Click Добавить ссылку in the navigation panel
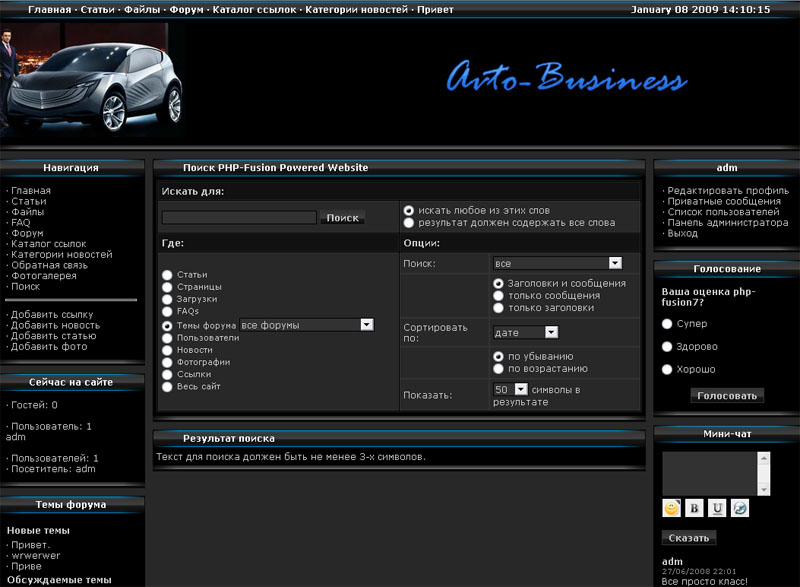 point(52,315)
